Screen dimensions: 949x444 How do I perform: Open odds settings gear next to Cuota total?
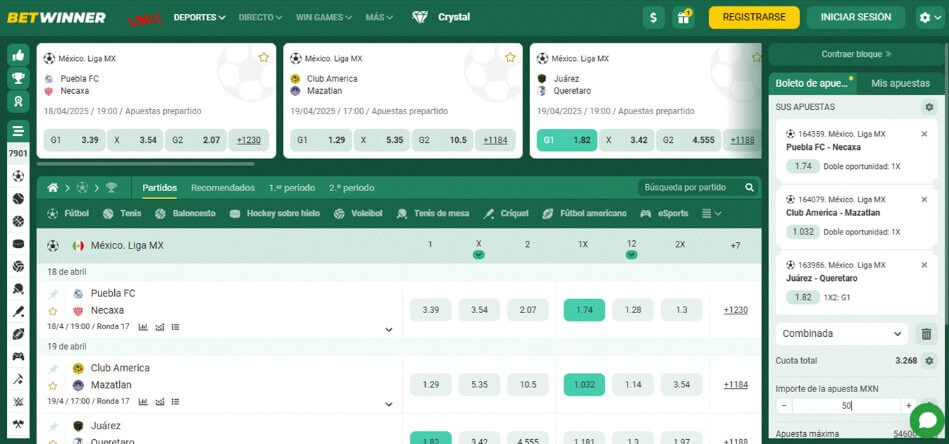929,361
